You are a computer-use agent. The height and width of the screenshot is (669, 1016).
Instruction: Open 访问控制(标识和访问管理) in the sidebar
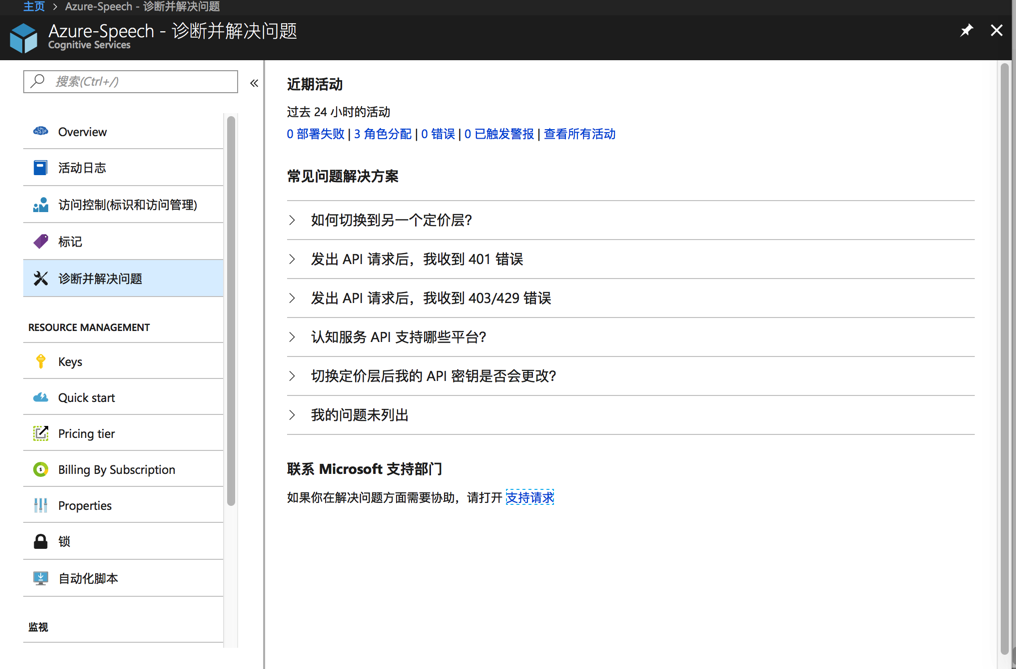(123, 205)
